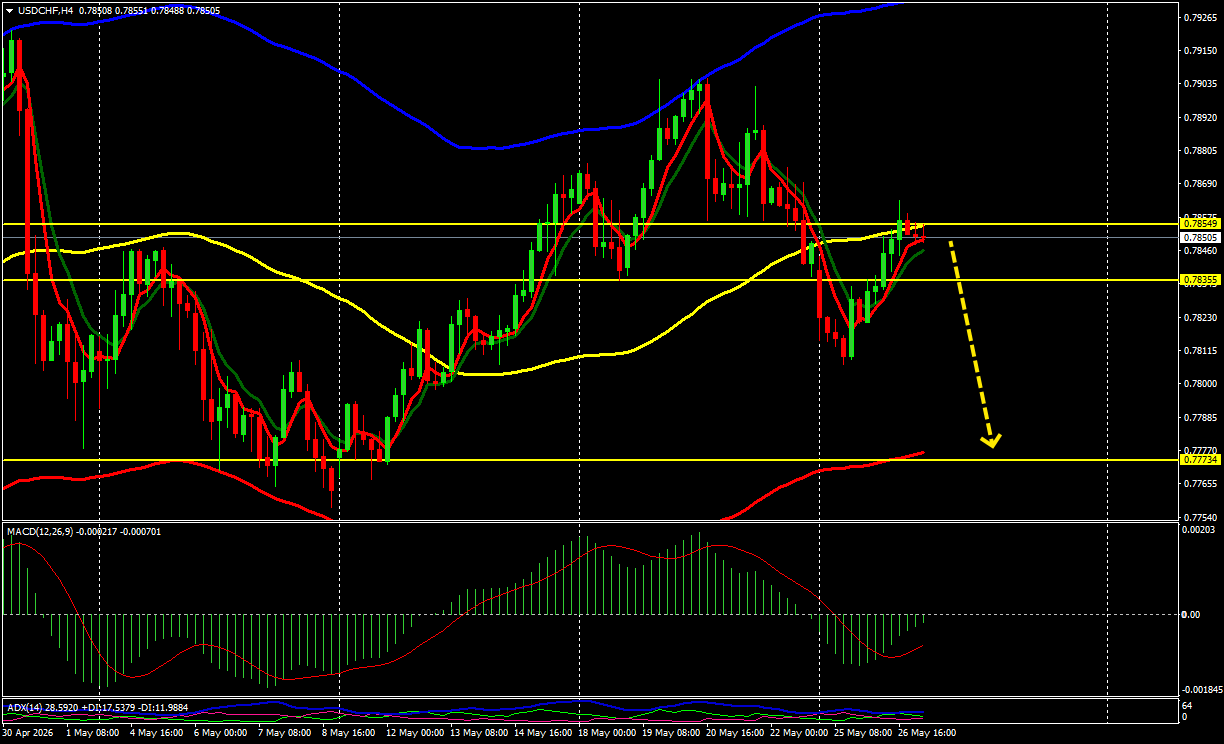1224x744 pixels.
Task: Select the ADX(14) indicator label
Action: [x=25, y=707]
